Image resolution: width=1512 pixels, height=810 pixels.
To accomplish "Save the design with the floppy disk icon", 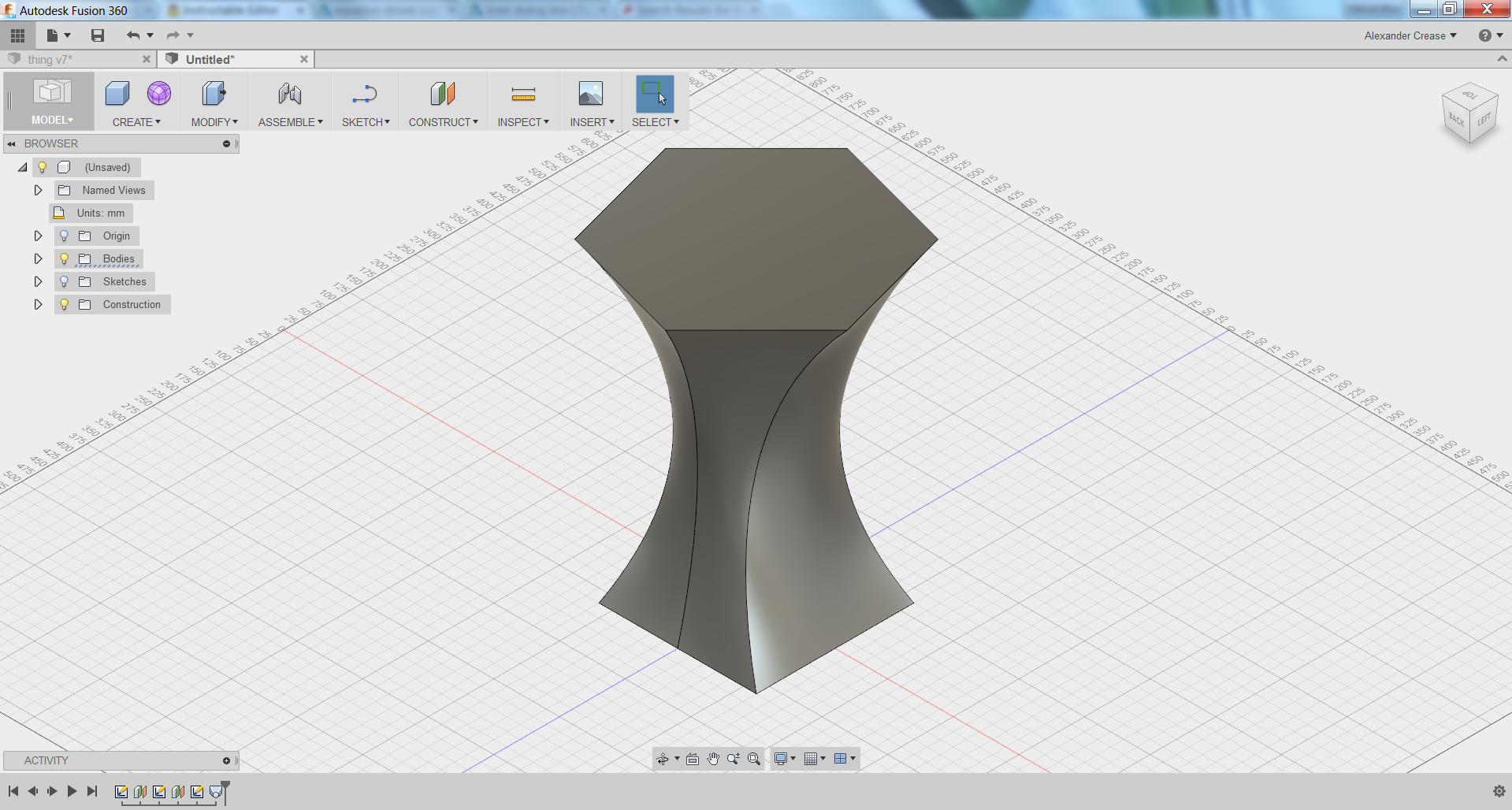I will (98, 35).
